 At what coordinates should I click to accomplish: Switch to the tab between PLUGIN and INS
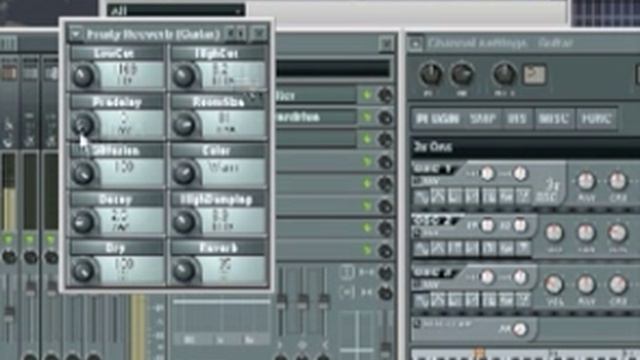click(483, 119)
